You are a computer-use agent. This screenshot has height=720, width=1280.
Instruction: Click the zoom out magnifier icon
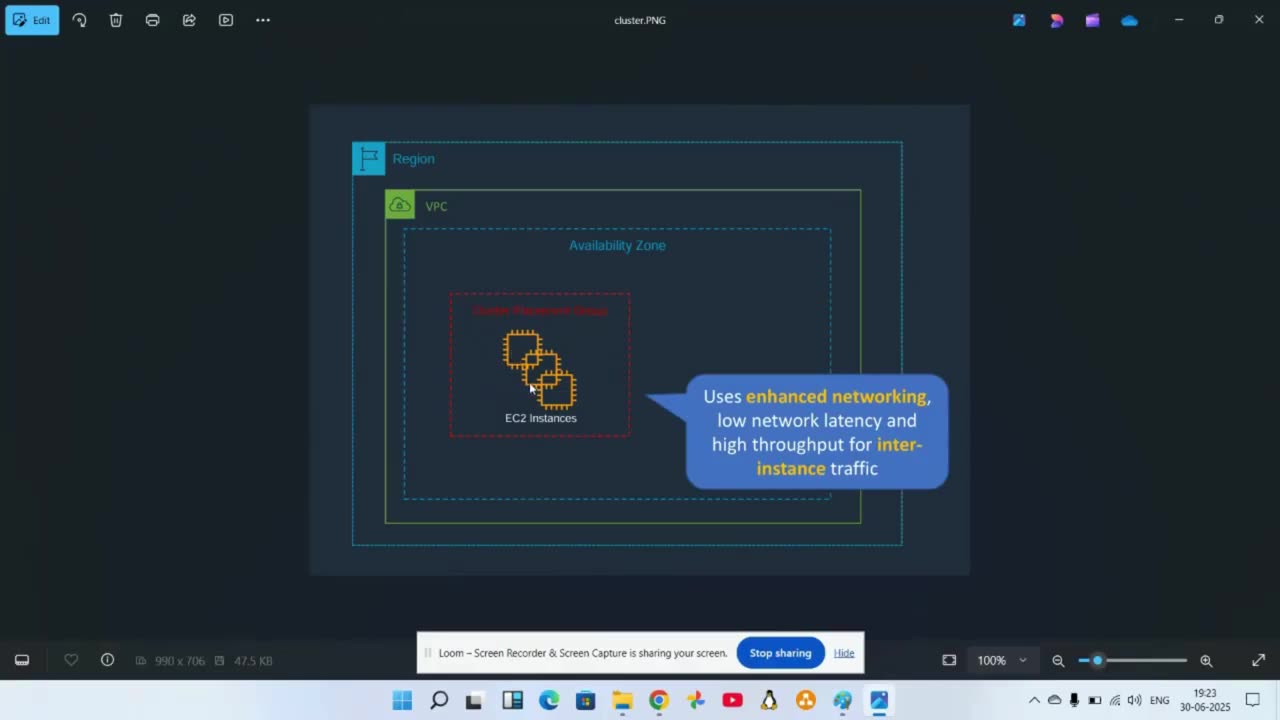(x=1058, y=660)
